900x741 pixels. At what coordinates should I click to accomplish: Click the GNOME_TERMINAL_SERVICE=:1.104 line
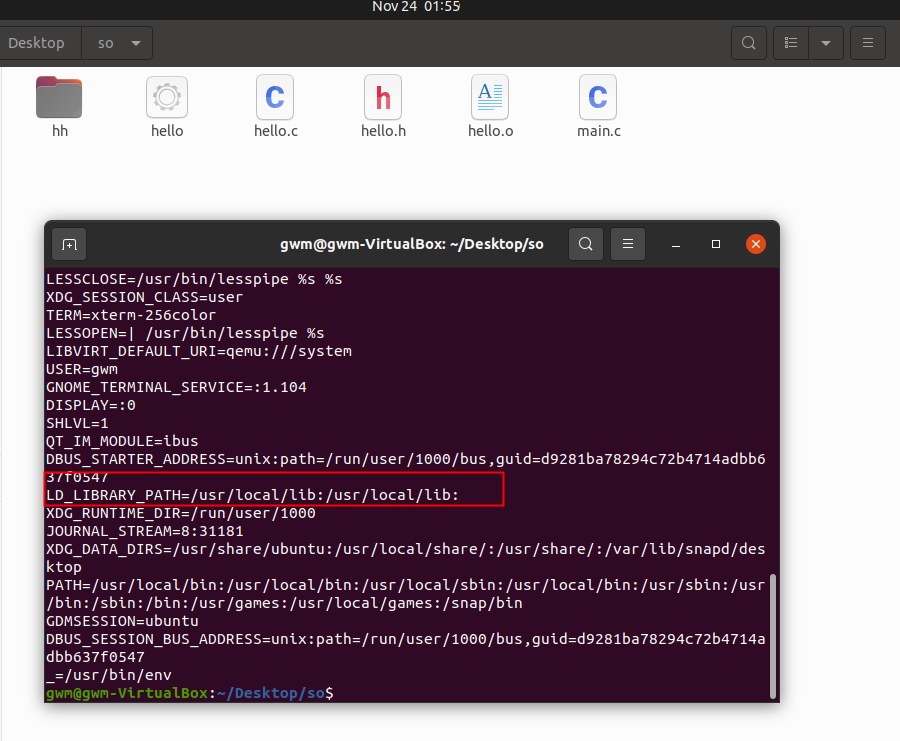[176, 387]
